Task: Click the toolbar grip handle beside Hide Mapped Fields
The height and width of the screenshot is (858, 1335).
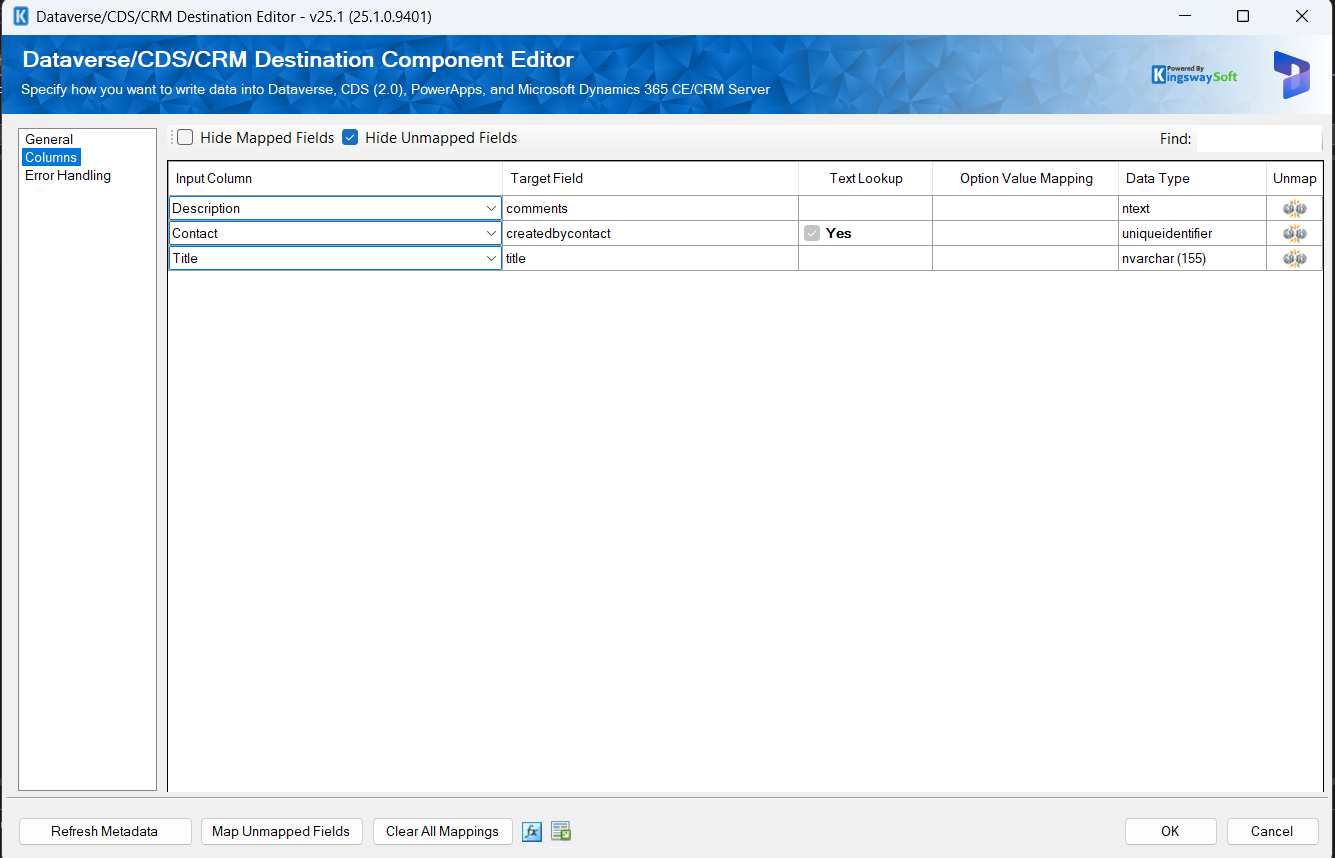Action: [x=172, y=138]
